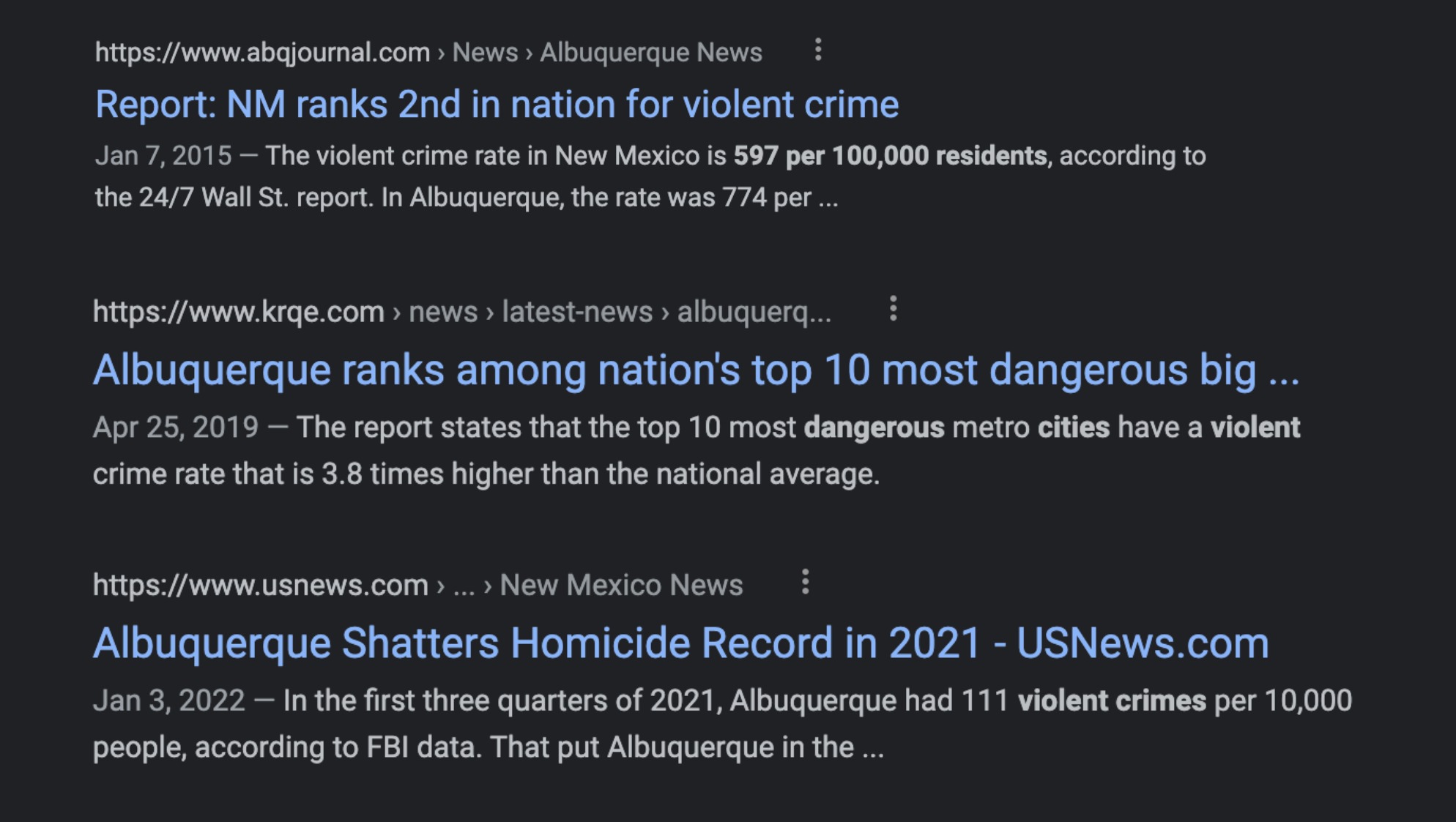This screenshot has height=822, width=1456.
Task: Click the snippet mentioning 24/7 Wall St. report
Action: tap(650, 176)
